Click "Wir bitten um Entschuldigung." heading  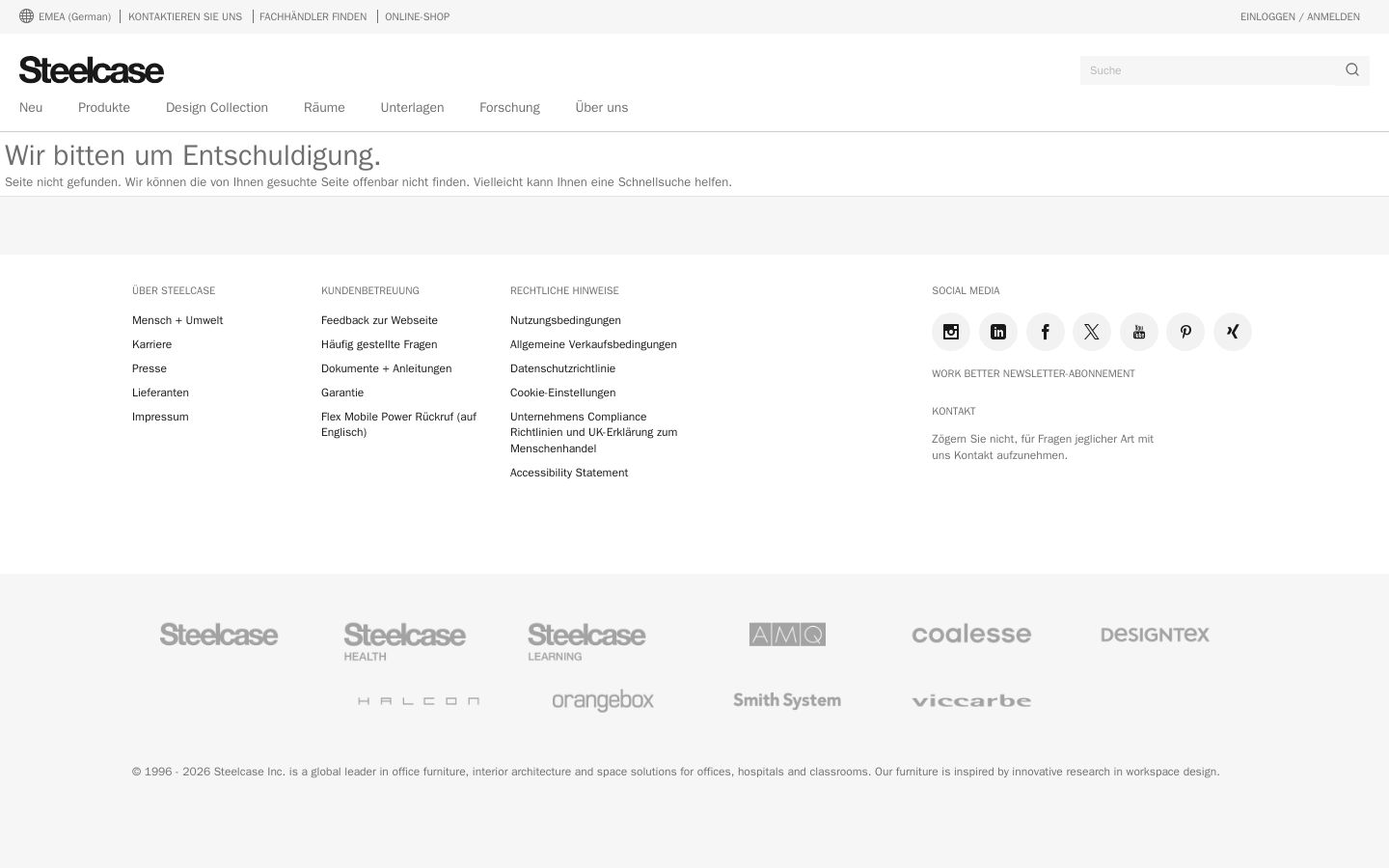(x=193, y=155)
